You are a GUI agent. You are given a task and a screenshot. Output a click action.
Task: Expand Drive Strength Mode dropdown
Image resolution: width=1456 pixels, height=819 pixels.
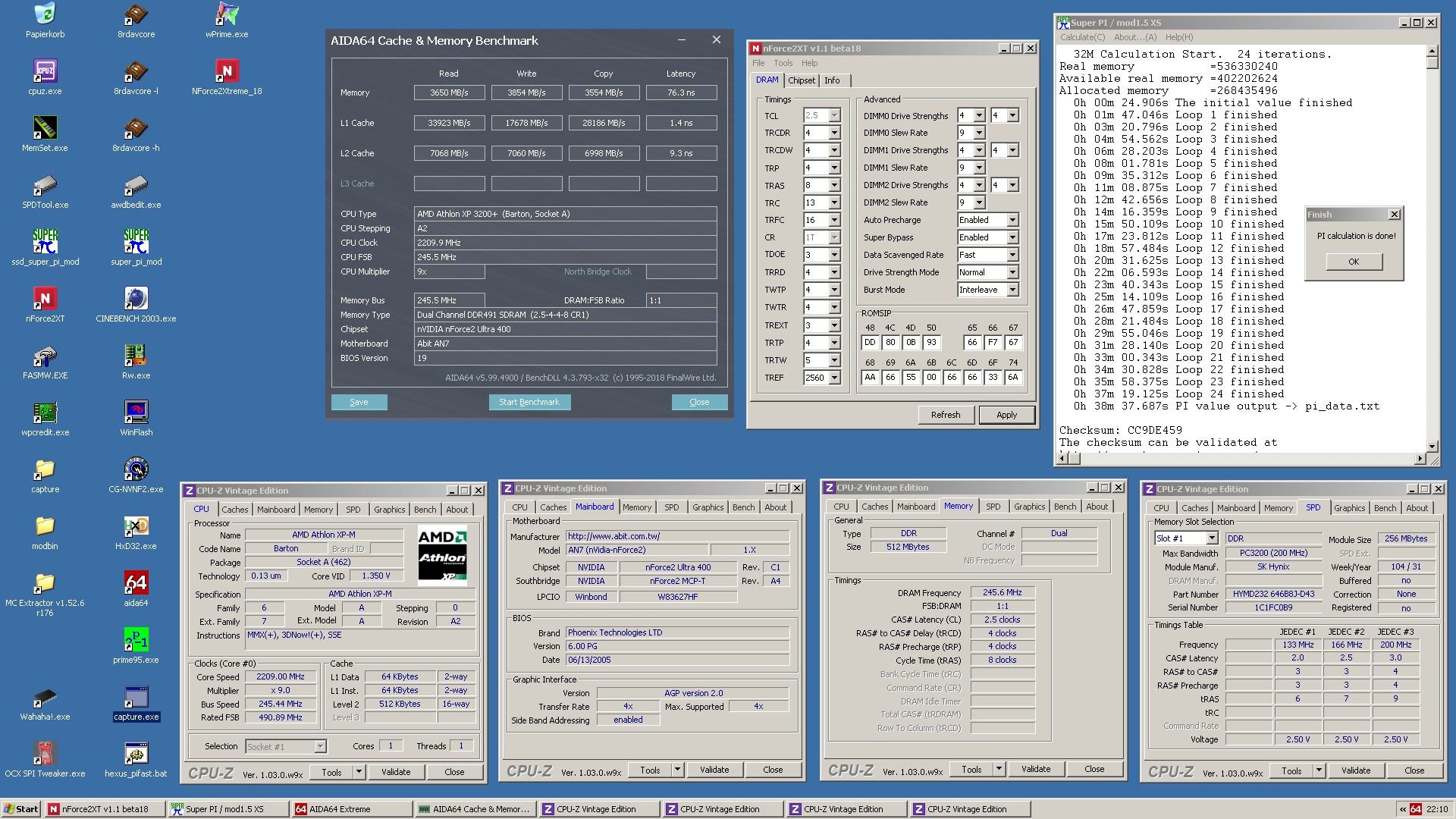(x=1012, y=272)
